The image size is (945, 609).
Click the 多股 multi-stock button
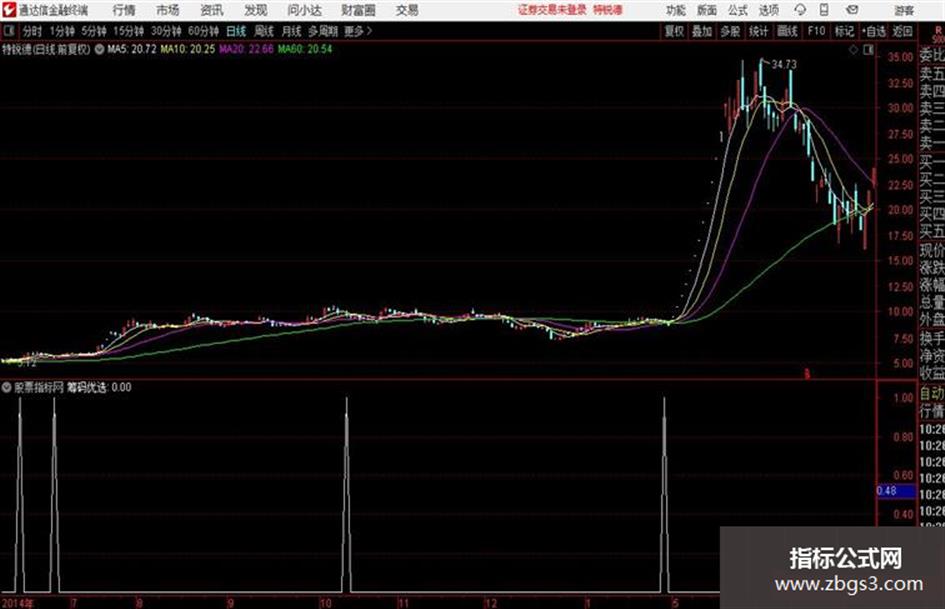pyautogui.click(x=730, y=31)
